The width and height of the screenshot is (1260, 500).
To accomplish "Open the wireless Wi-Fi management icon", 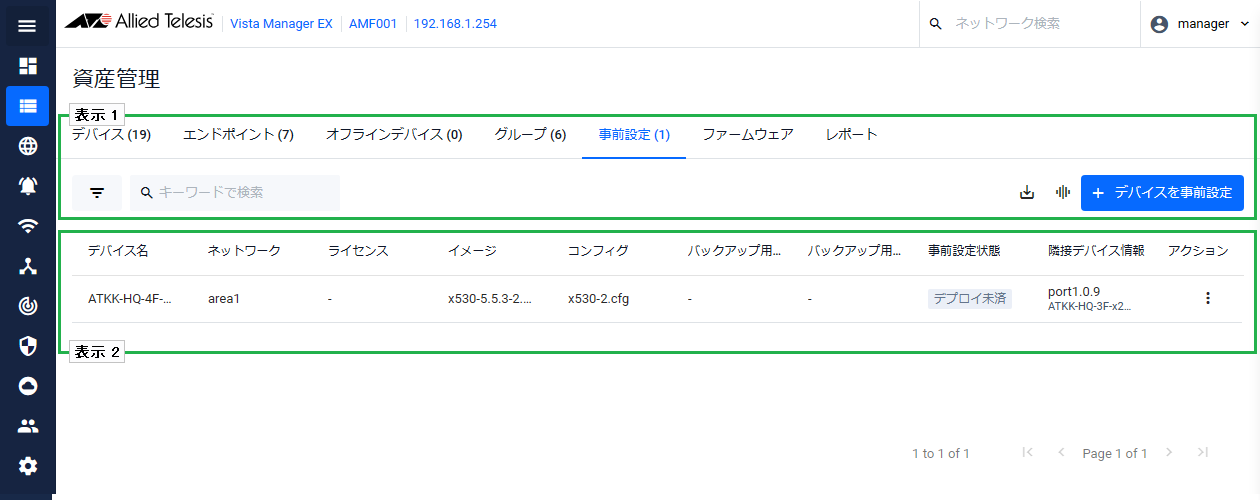I will click(x=27, y=226).
